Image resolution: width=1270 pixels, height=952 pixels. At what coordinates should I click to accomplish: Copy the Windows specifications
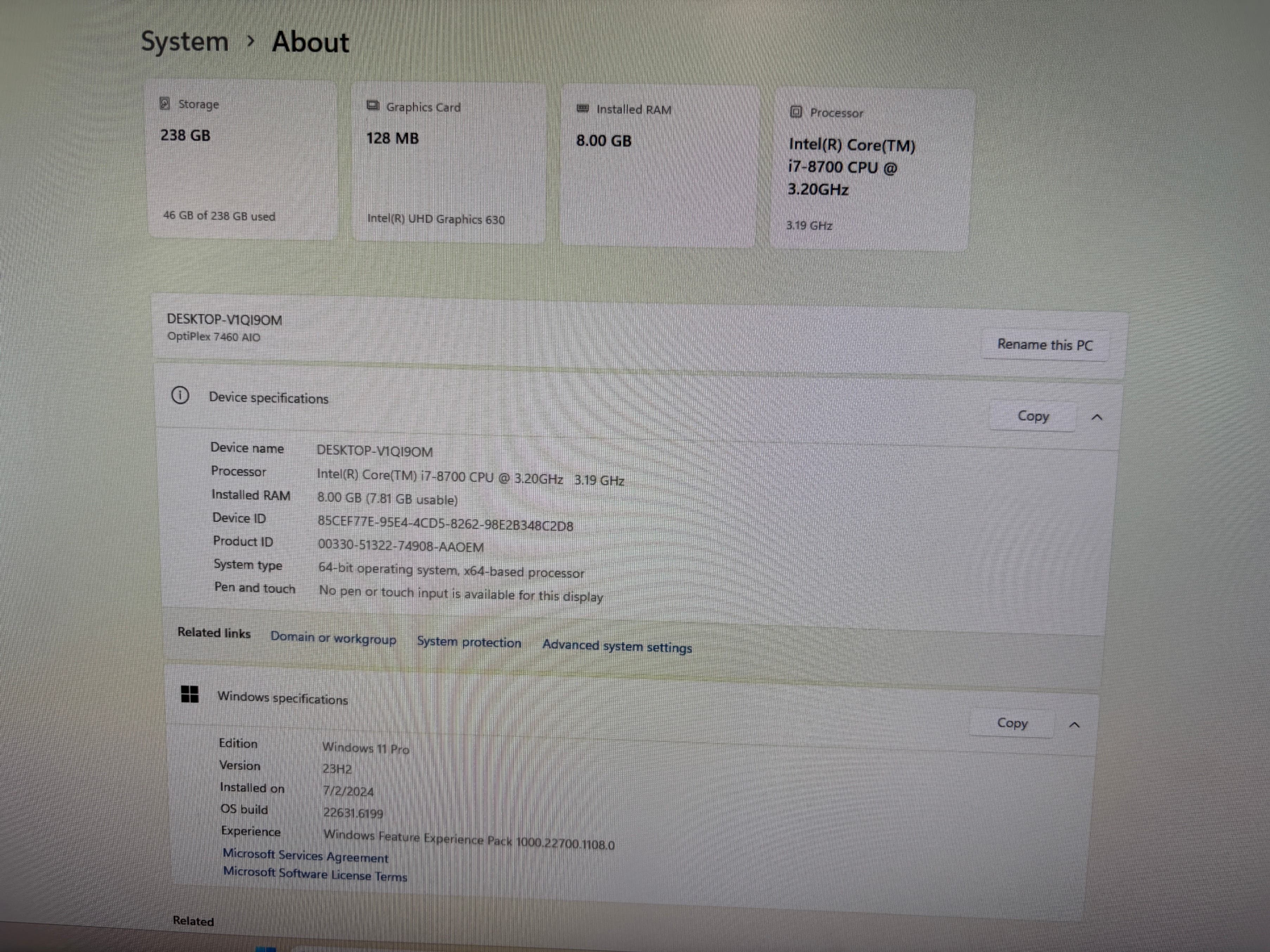(x=1012, y=723)
